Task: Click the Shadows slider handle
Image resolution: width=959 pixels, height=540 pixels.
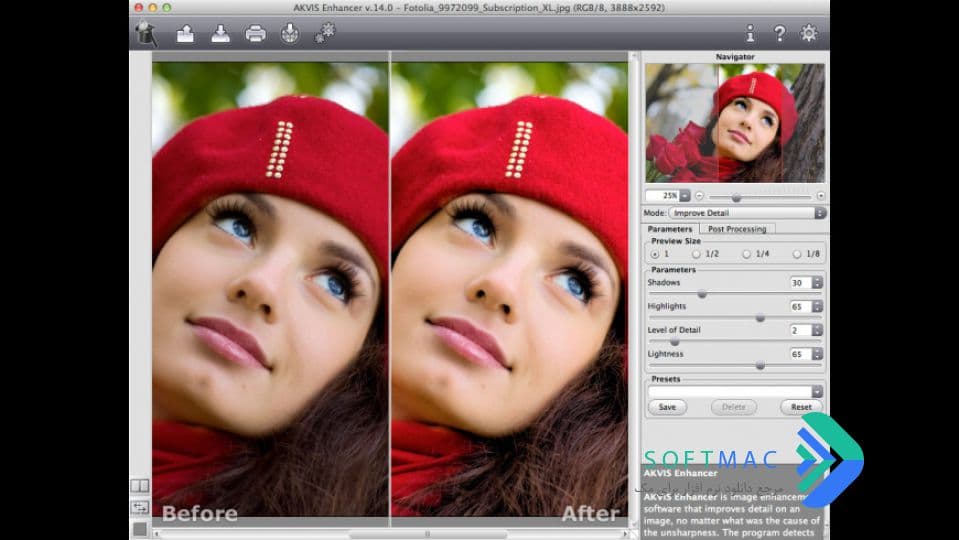Action: [x=702, y=294]
